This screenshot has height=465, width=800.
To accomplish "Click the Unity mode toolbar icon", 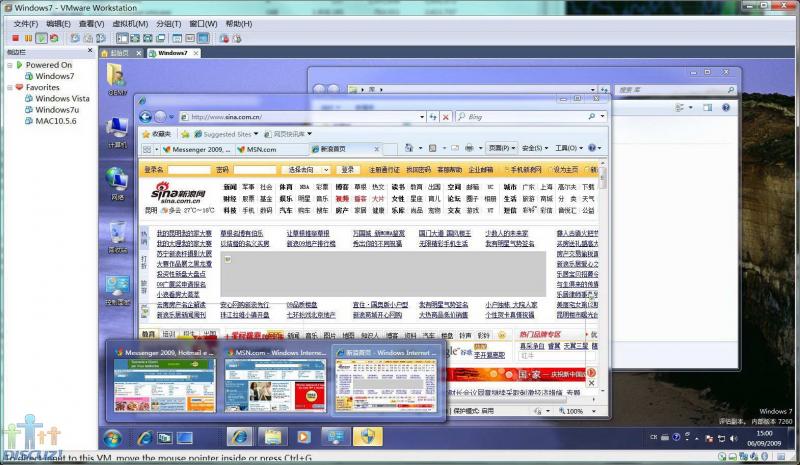I will click(x=161, y=38).
